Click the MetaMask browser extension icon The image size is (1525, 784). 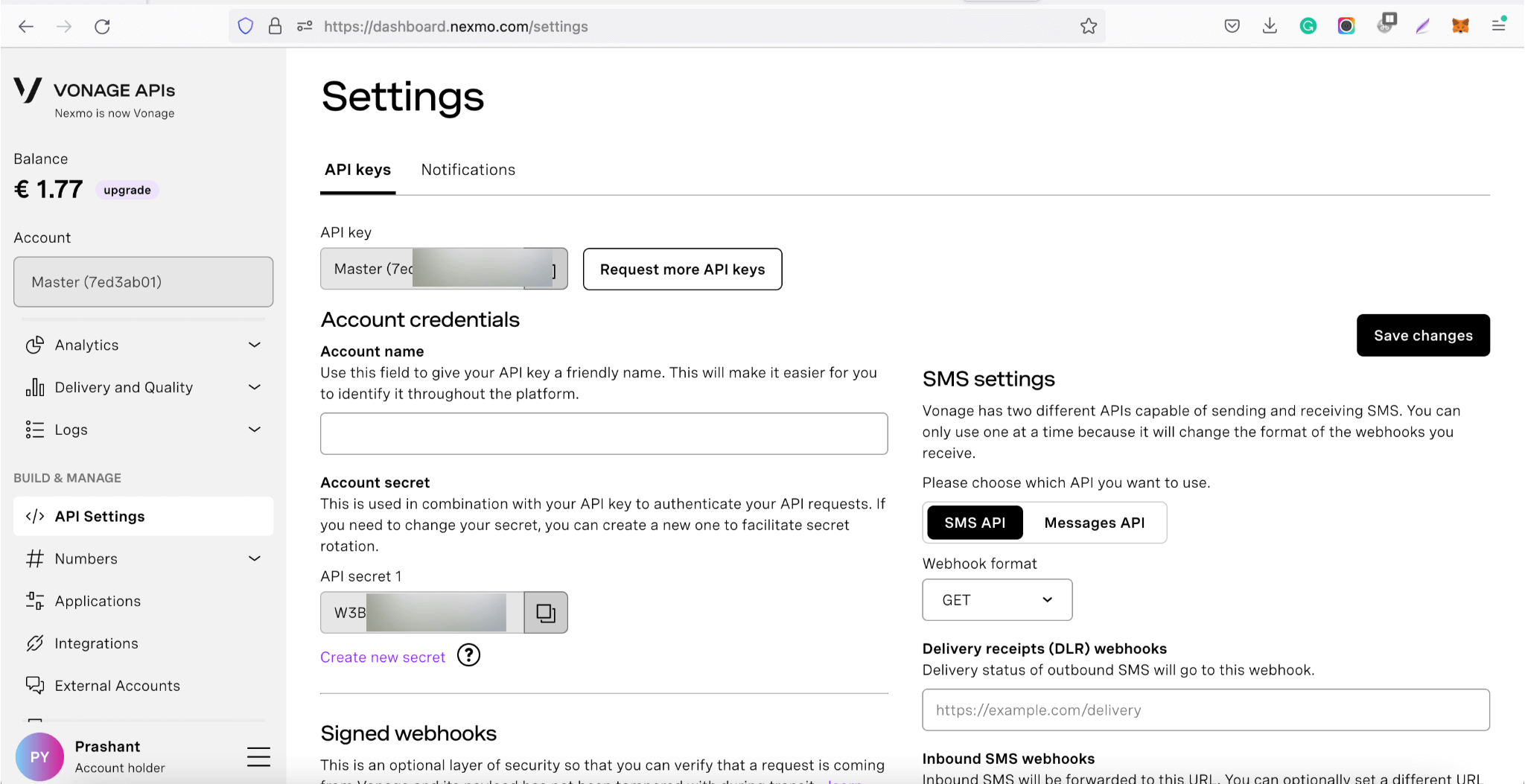pyautogui.click(x=1461, y=25)
